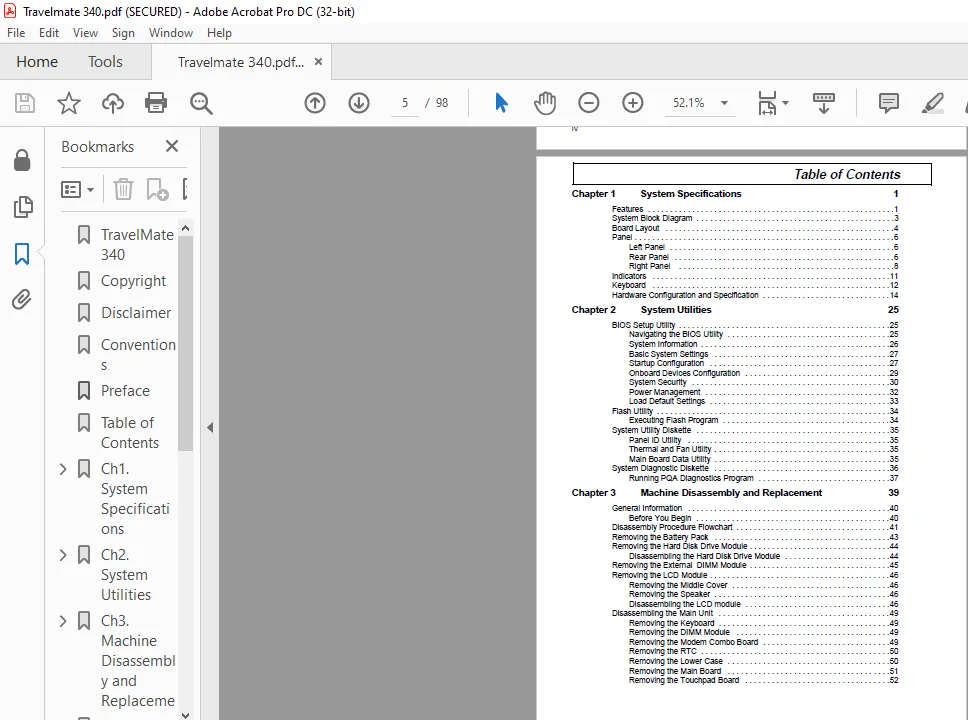Open zoom level 52.1% dropdown
This screenshot has width=968, height=720.
[724, 103]
